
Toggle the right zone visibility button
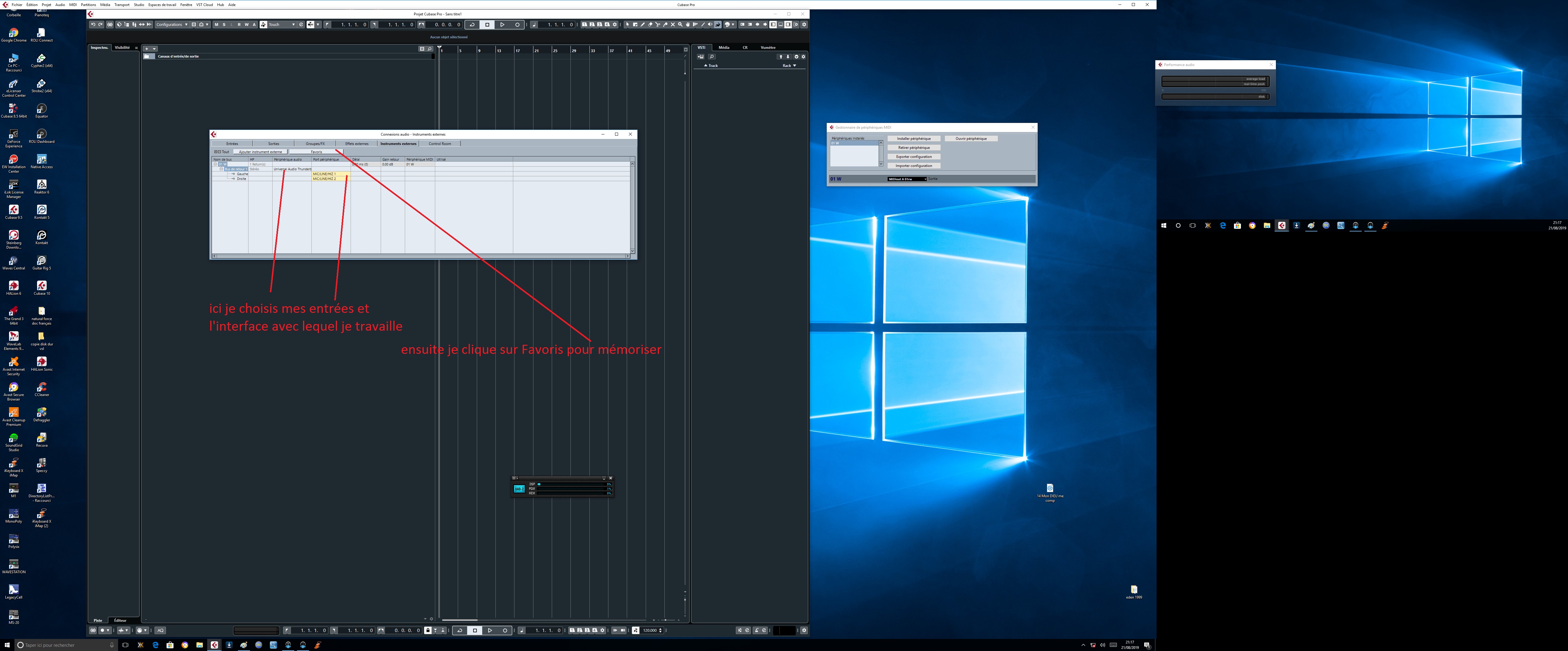(788, 24)
